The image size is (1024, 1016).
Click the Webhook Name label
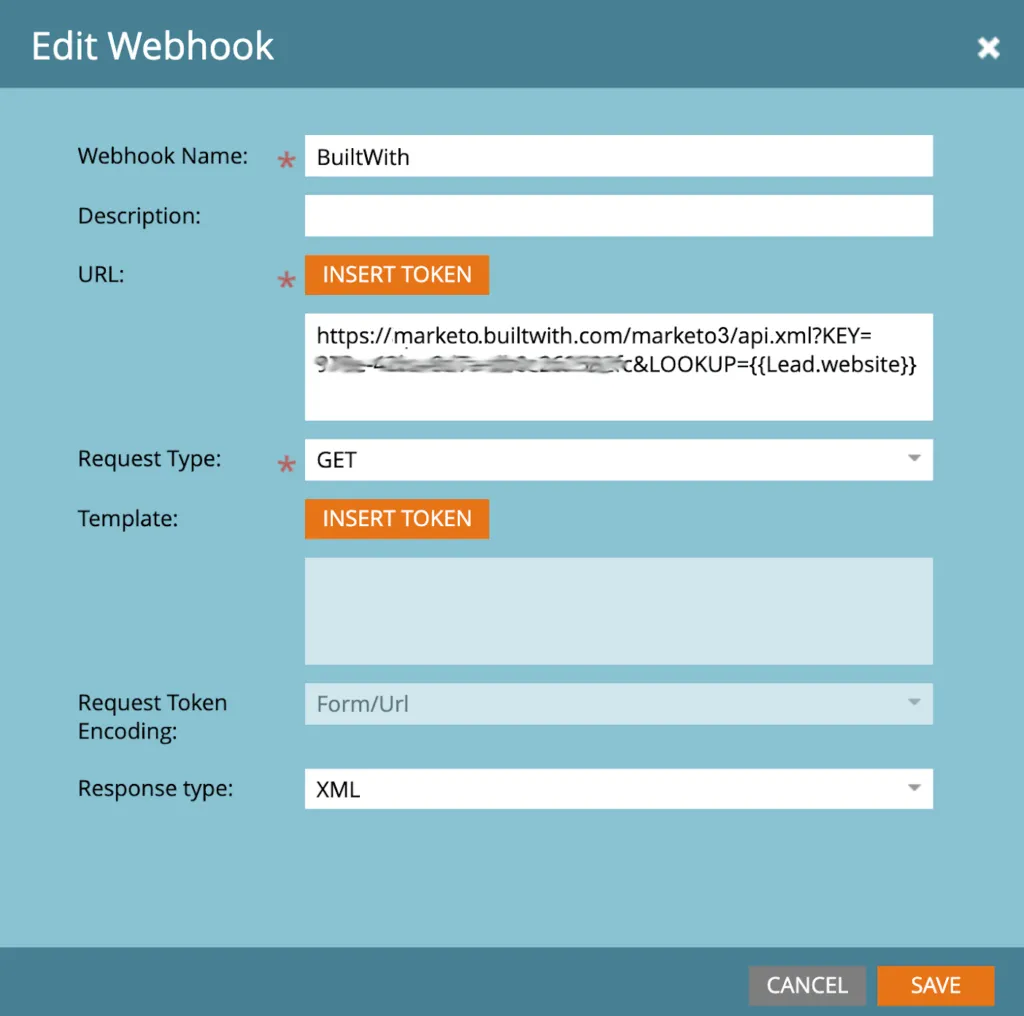point(163,156)
